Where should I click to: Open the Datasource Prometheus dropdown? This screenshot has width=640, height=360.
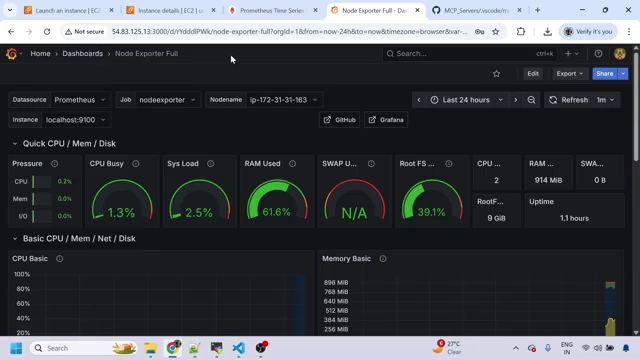click(80, 100)
